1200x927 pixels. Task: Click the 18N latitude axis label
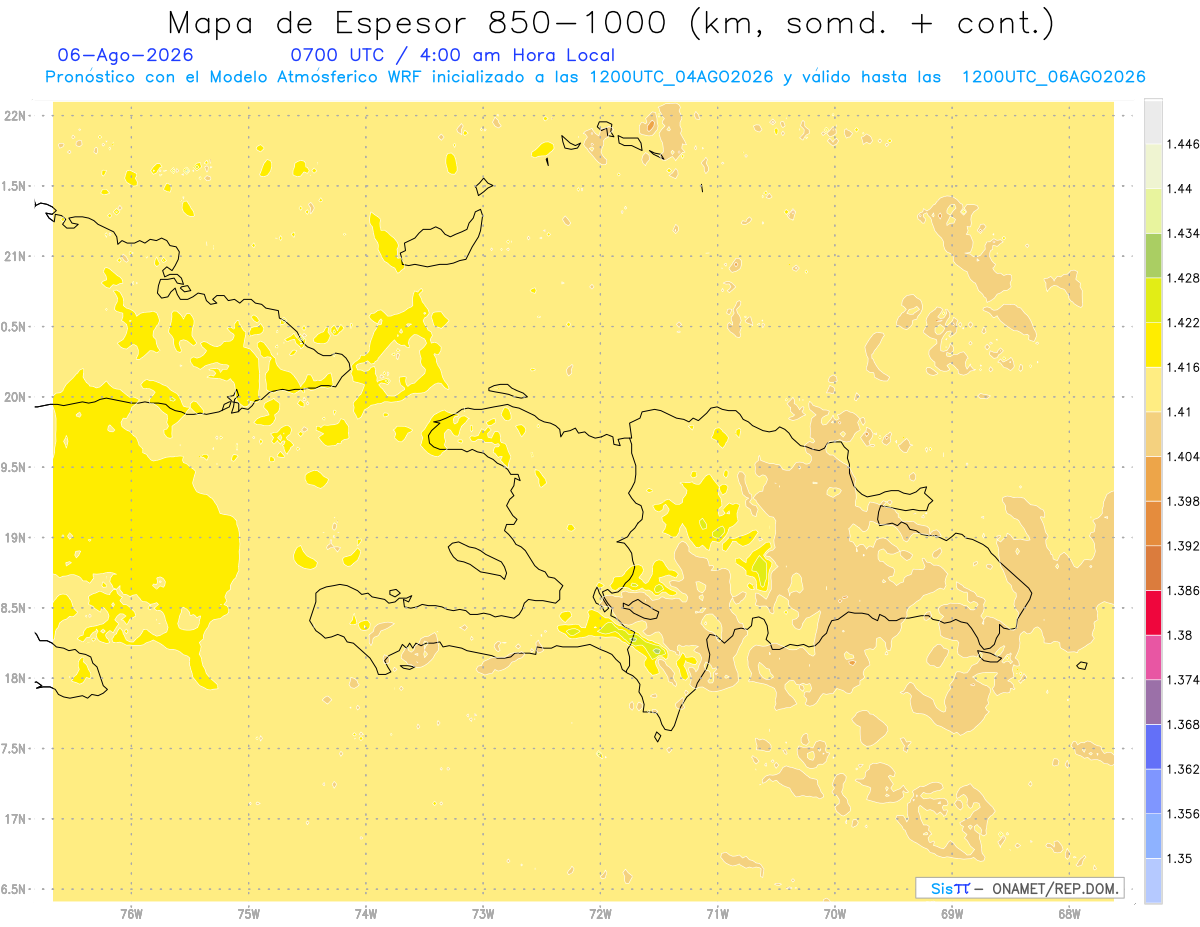click(x=17, y=678)
